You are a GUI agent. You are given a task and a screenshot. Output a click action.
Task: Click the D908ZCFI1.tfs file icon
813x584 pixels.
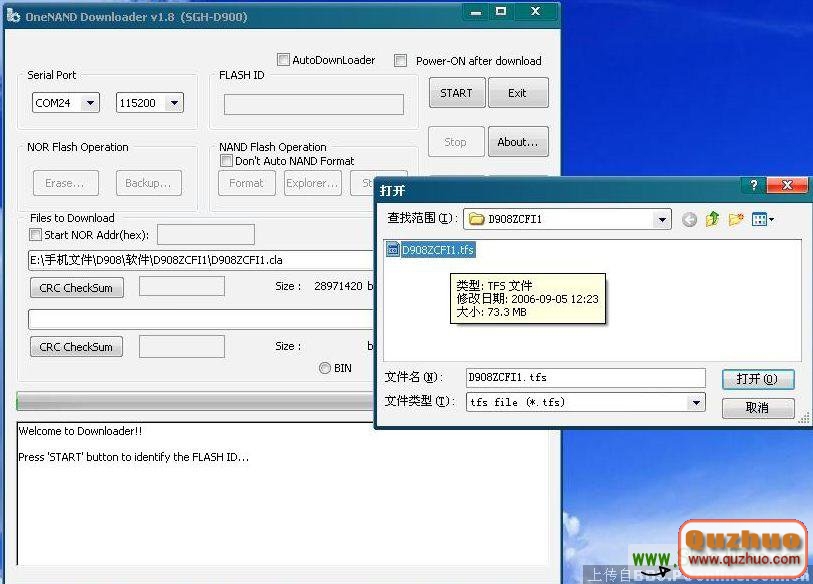[x=393, y=249]
